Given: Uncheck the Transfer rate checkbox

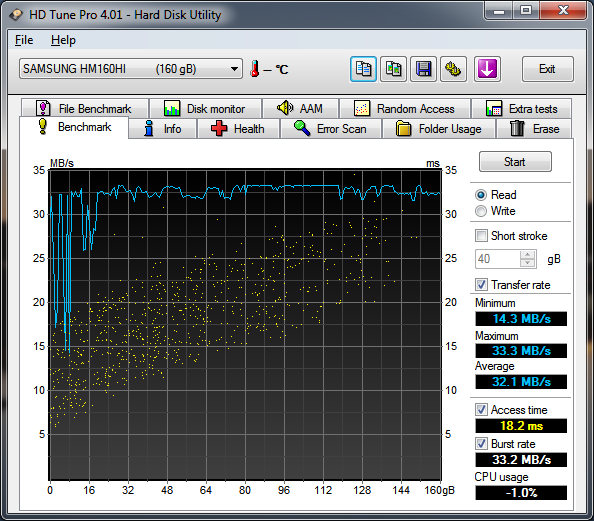Looking at the screenshot, I should pyautogui.click(x=481, y=285).
